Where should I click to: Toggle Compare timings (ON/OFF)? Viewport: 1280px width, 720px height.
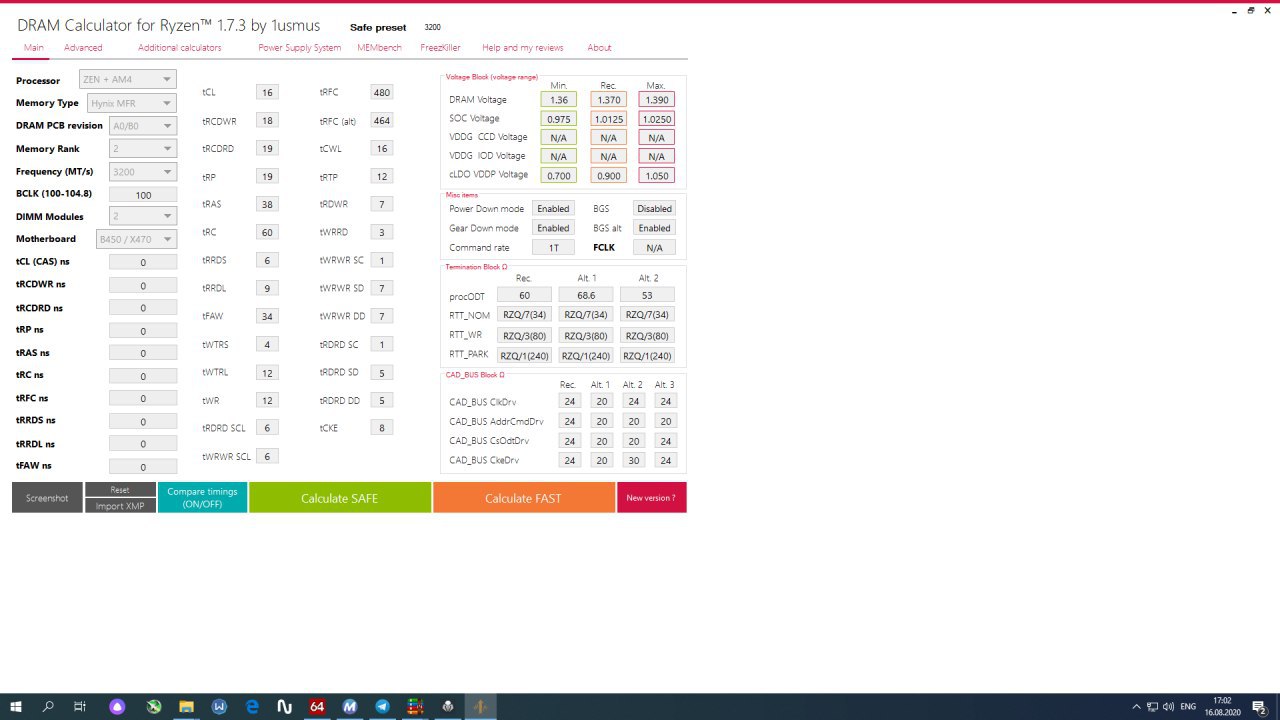pos(202,497)
